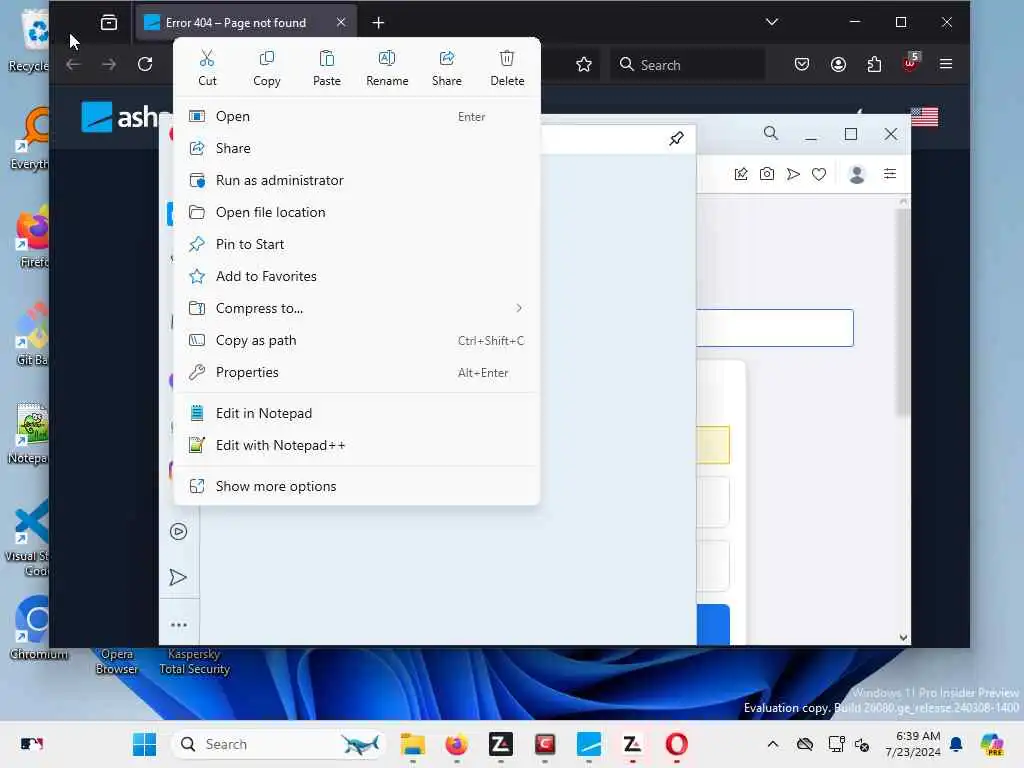
Task: Open a new Firefox tab
Action: point(378,23)
